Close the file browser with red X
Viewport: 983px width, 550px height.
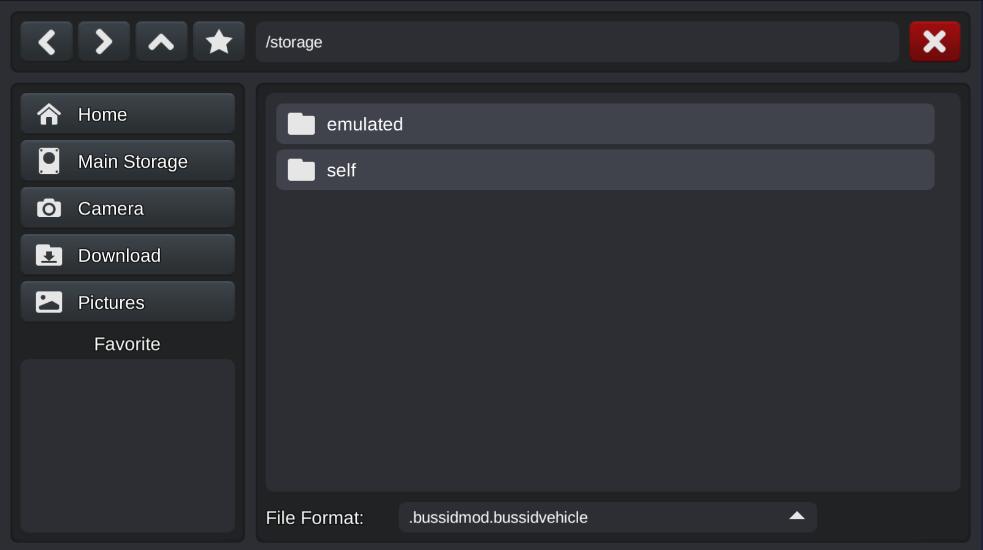[934, 42]
